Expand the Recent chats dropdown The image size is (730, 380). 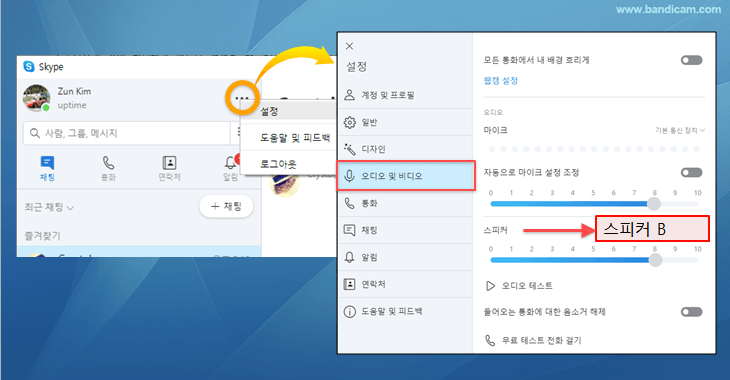pyautogui.click(x=49, y=207)
